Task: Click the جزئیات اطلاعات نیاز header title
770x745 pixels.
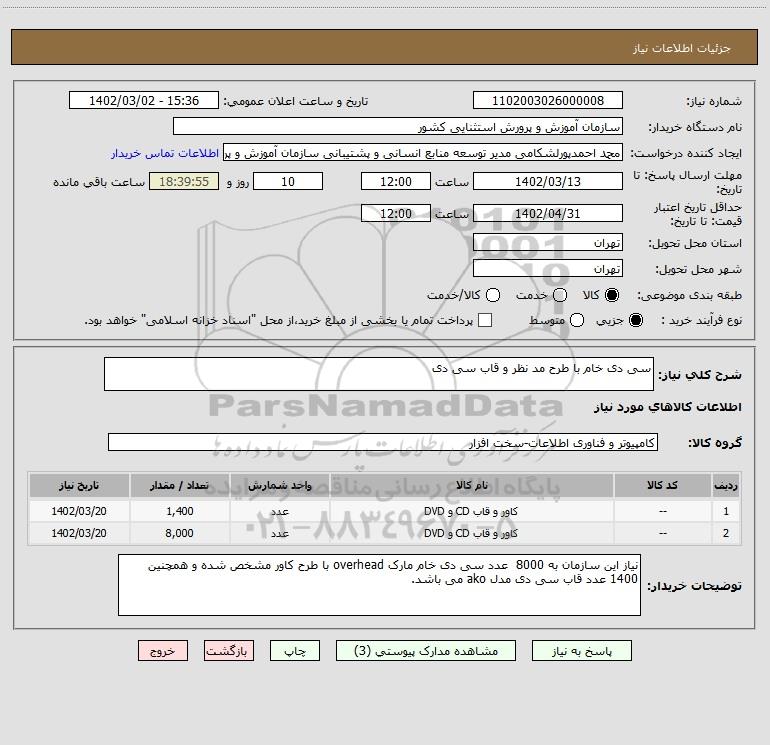Action: point(682,48)
